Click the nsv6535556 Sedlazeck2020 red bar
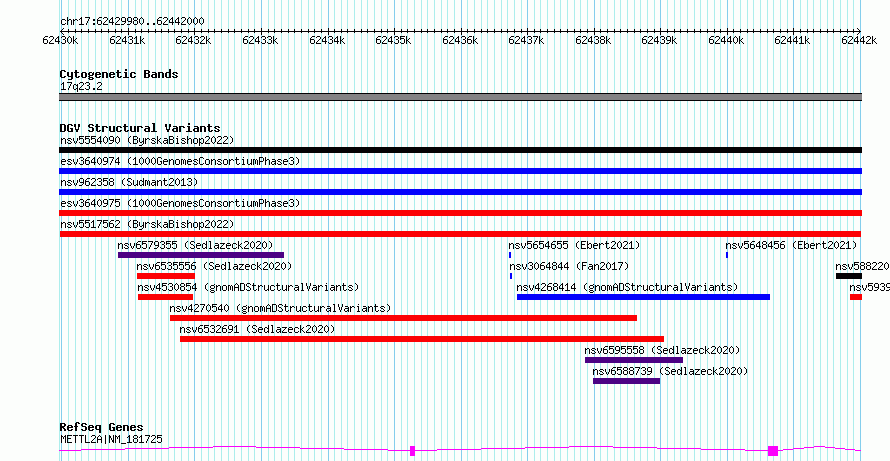890x461 pixels. (166, 276)
